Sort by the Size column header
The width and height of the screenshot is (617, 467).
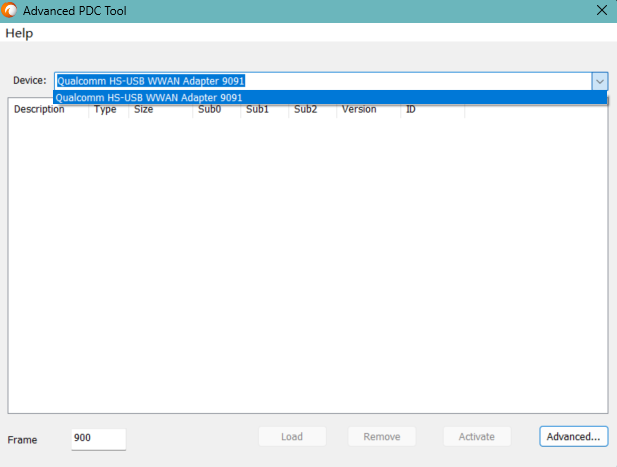click(161, 110)
